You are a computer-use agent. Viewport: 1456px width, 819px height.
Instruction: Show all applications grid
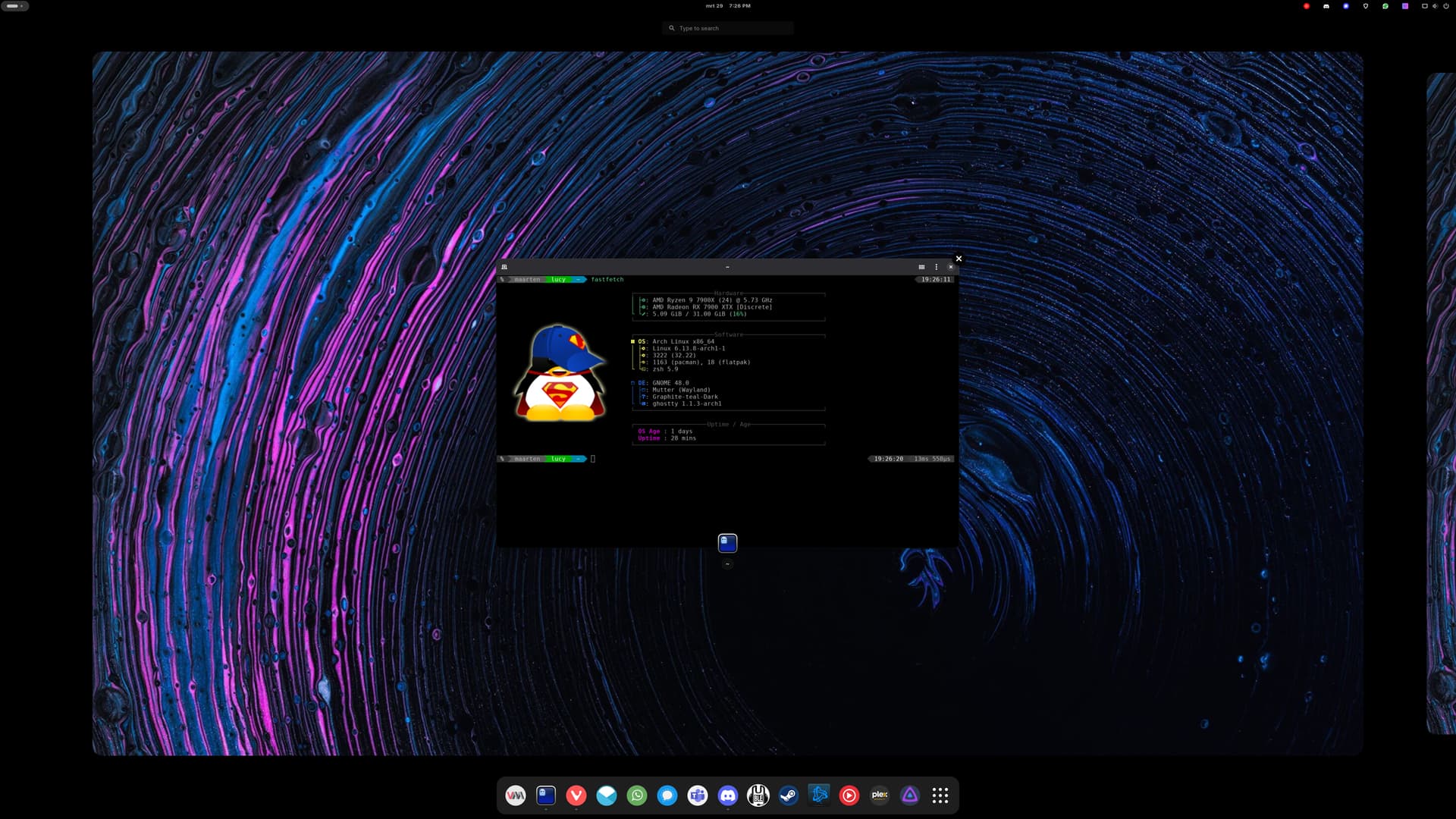click(940, 795)
